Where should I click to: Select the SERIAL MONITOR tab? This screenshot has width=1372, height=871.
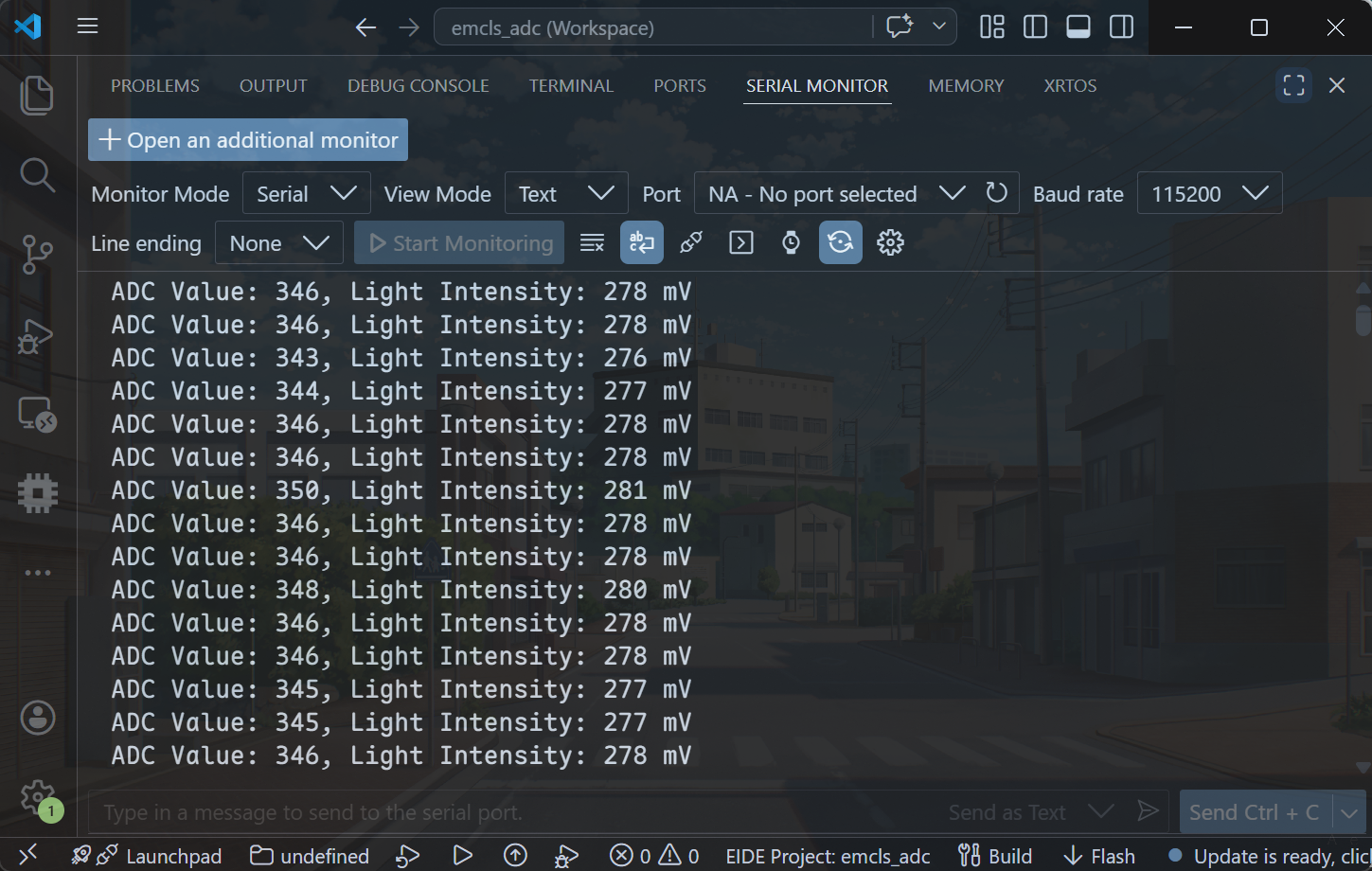(817, 85)
